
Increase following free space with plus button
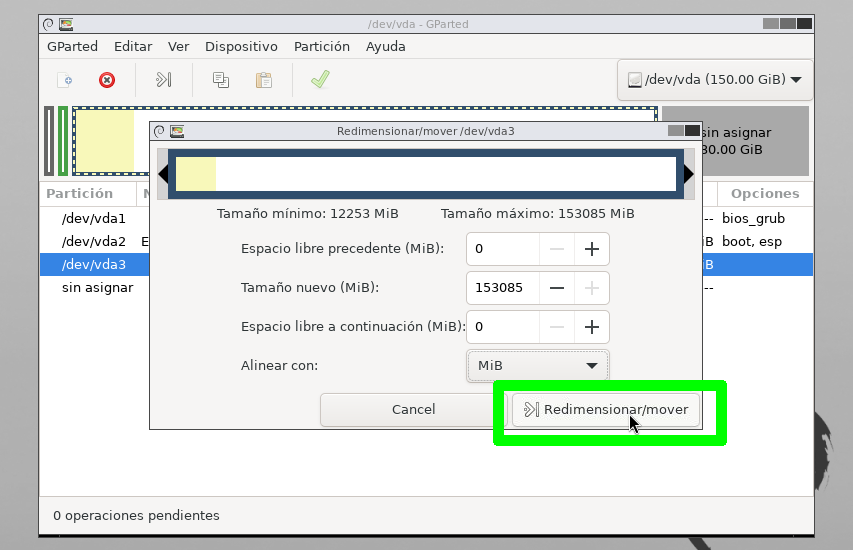[591, 327]
